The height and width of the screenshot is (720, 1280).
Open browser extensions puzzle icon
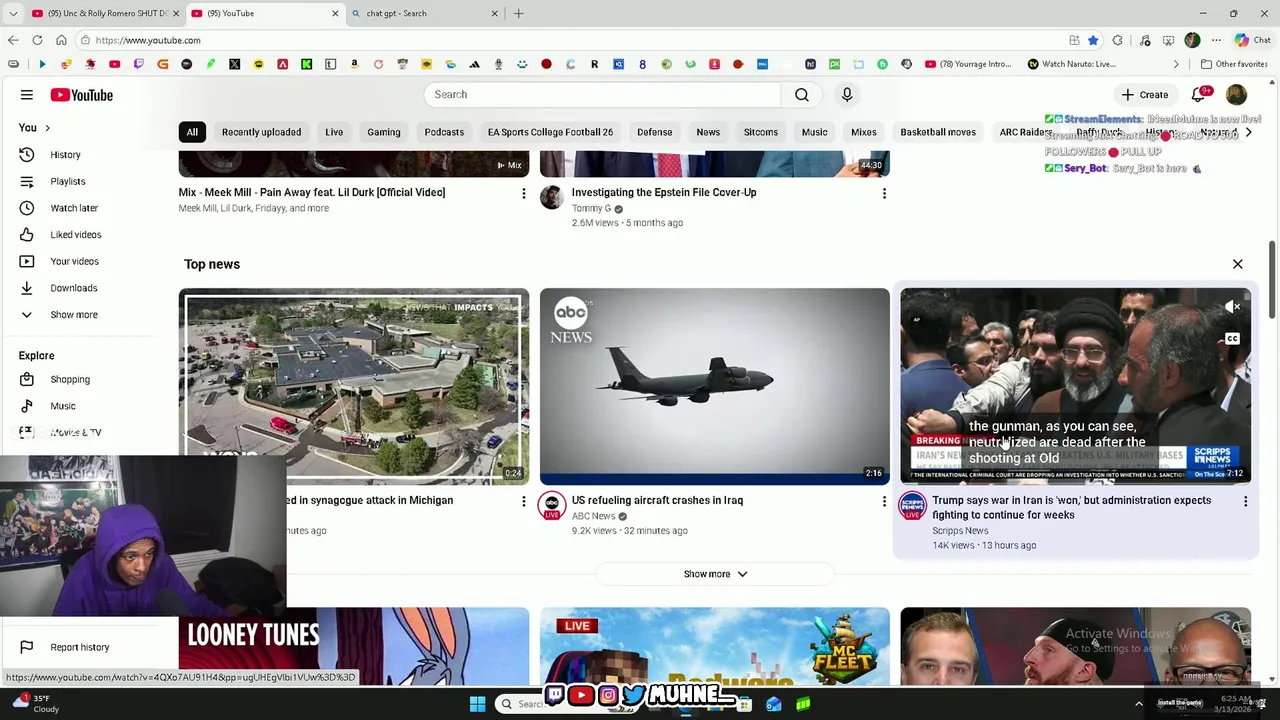(1117, 40)
